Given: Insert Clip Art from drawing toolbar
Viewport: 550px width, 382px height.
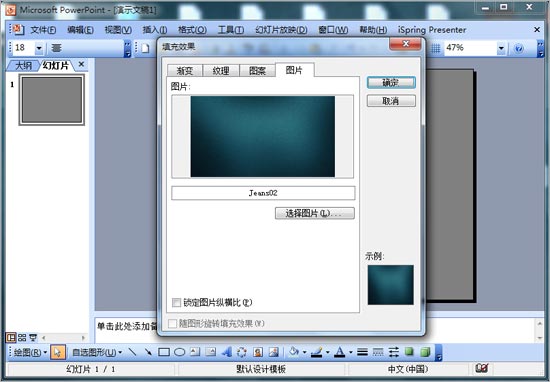Looking at the screenshot, I should point(258,351).
